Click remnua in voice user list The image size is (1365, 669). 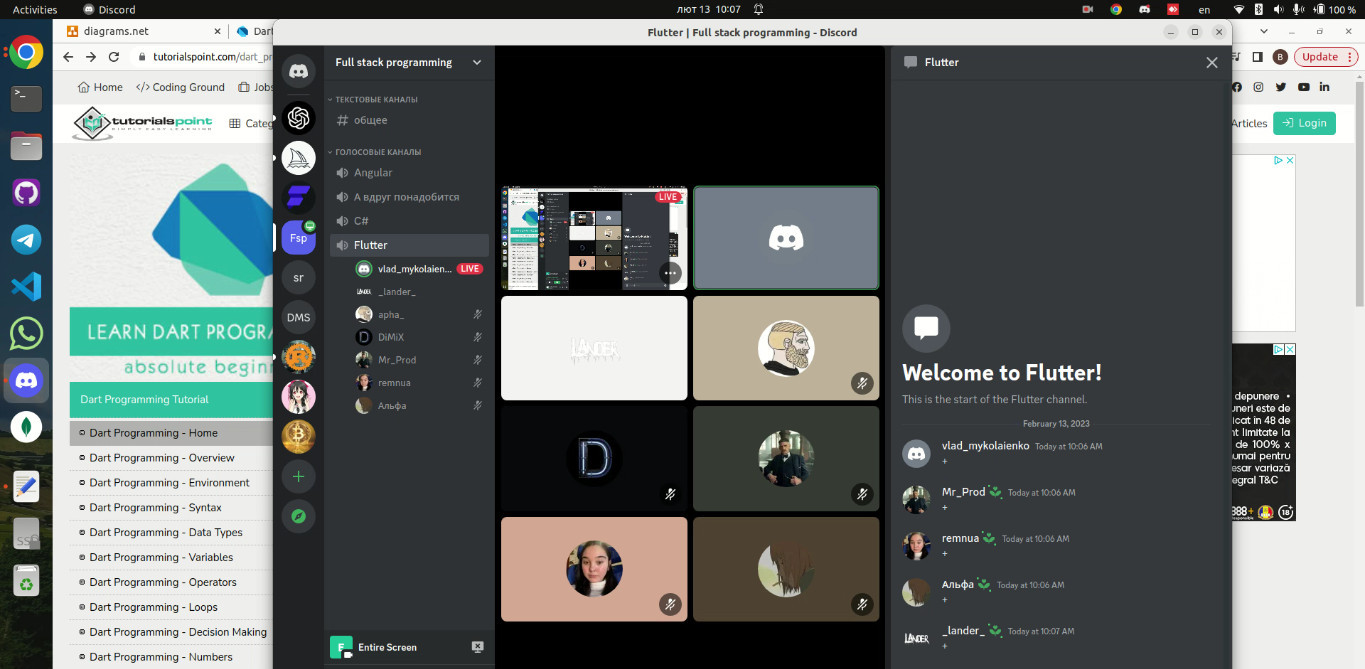coord(420,383)
